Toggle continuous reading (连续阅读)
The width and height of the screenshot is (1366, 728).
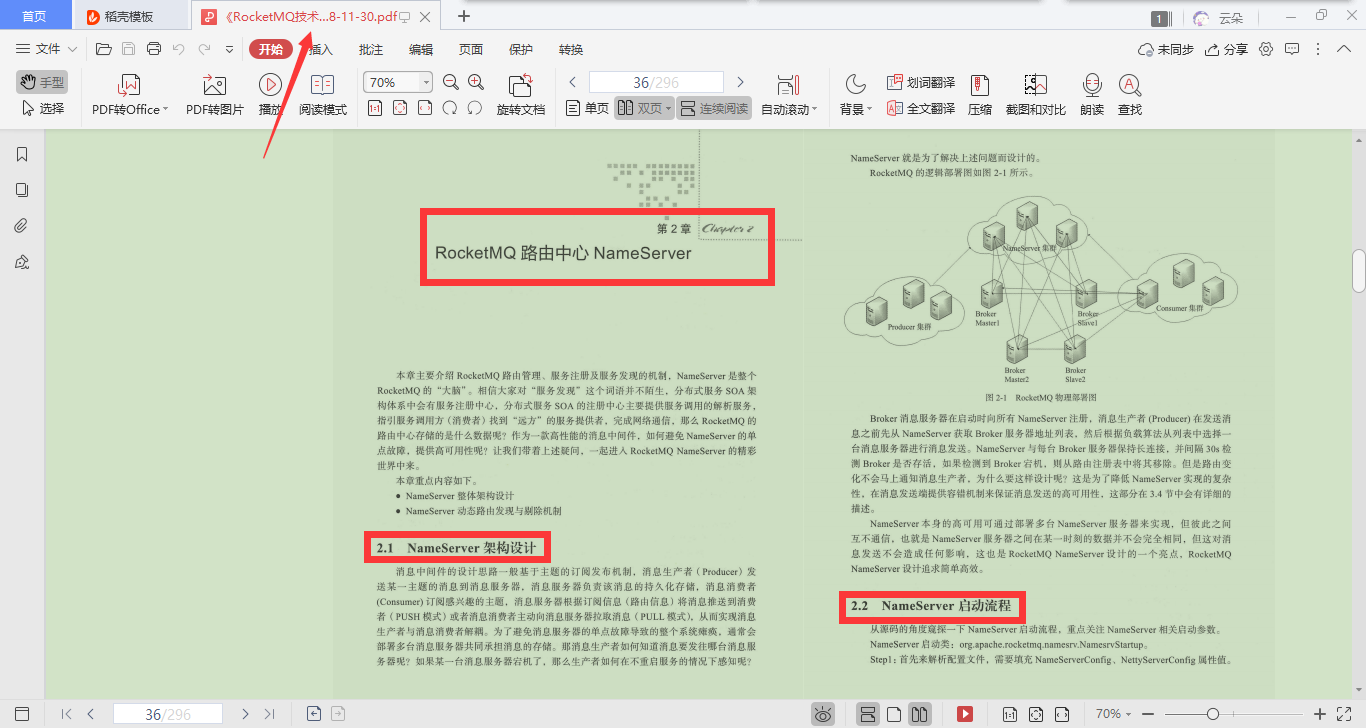[714, 108]
